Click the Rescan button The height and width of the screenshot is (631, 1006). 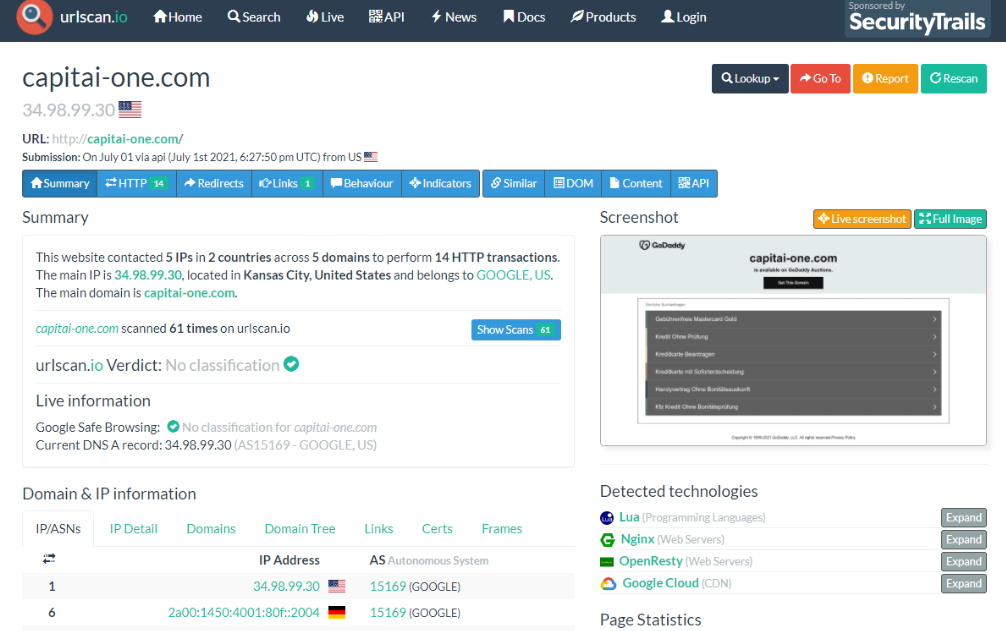954,79
